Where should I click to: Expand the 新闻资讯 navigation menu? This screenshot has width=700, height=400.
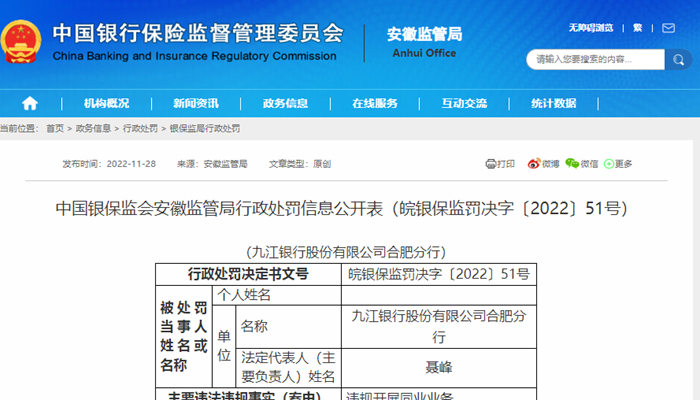click(195, 103)
